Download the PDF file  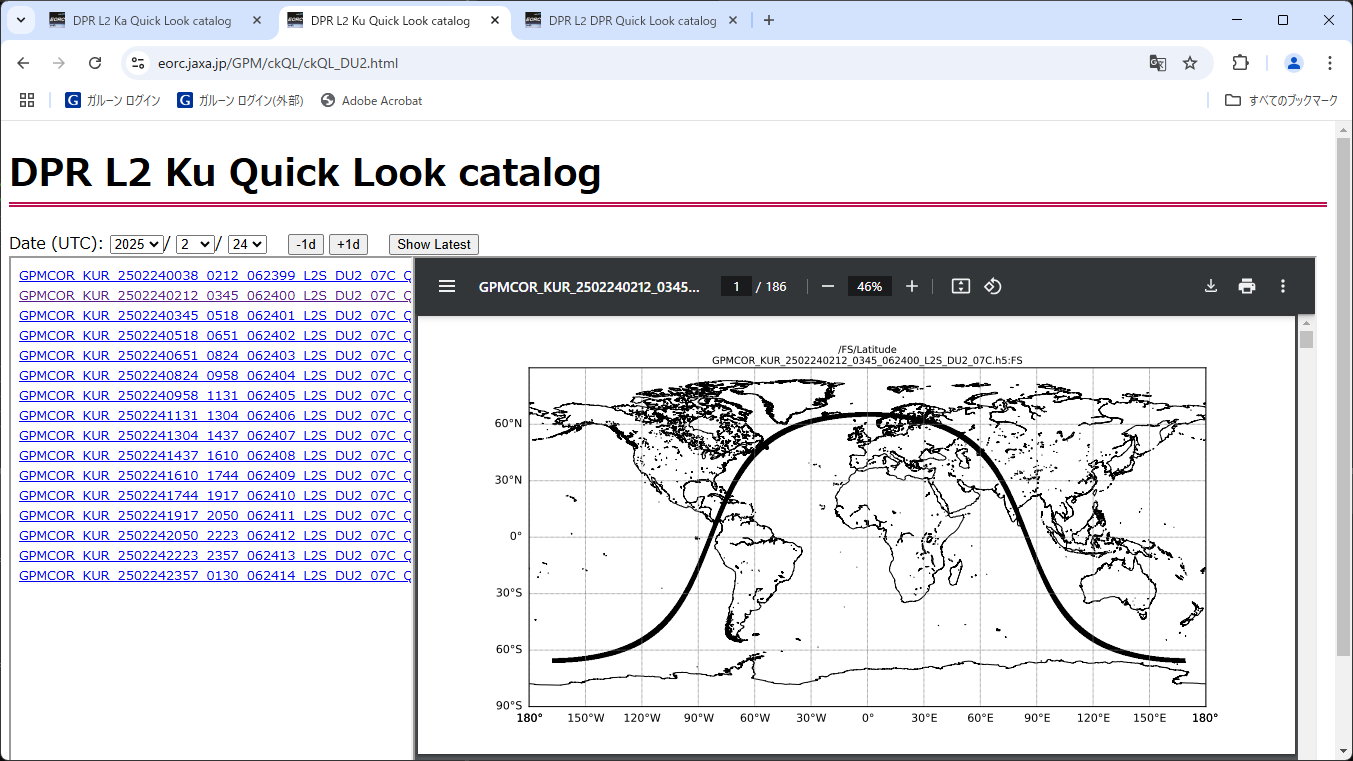1211,286
